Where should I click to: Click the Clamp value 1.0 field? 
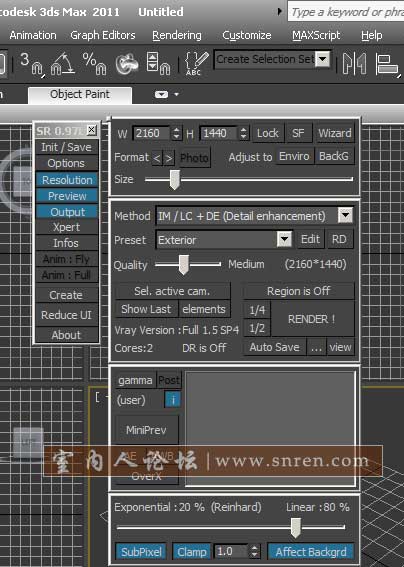coord(231,551)
